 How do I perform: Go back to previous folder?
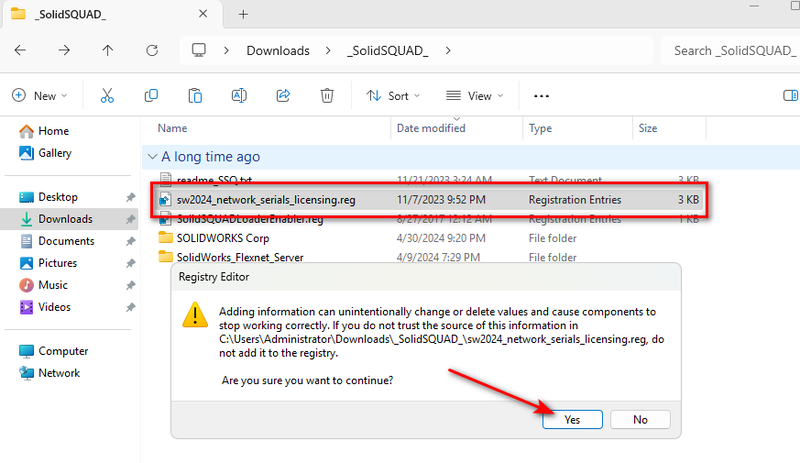pyautogui.click(x=20, y=50)
